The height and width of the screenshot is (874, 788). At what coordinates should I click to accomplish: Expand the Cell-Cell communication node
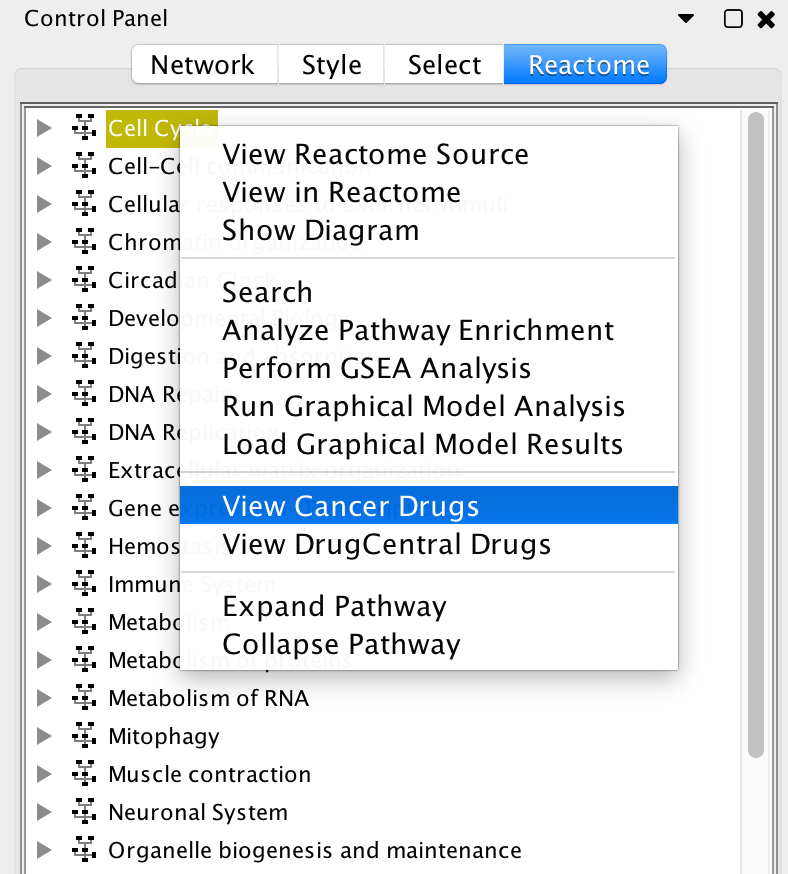pos(44,166)
